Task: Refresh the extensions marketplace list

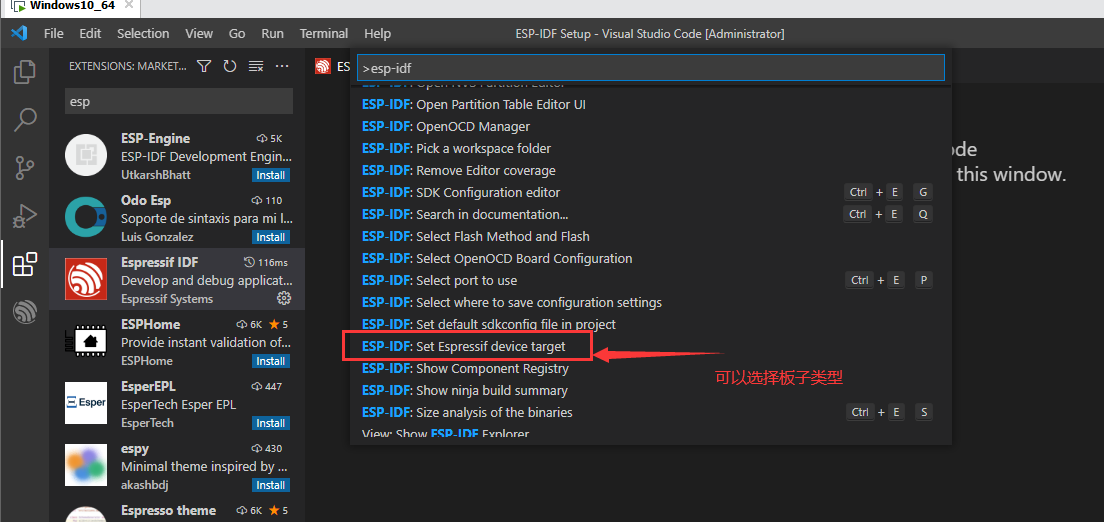Action: coord(230,67)
